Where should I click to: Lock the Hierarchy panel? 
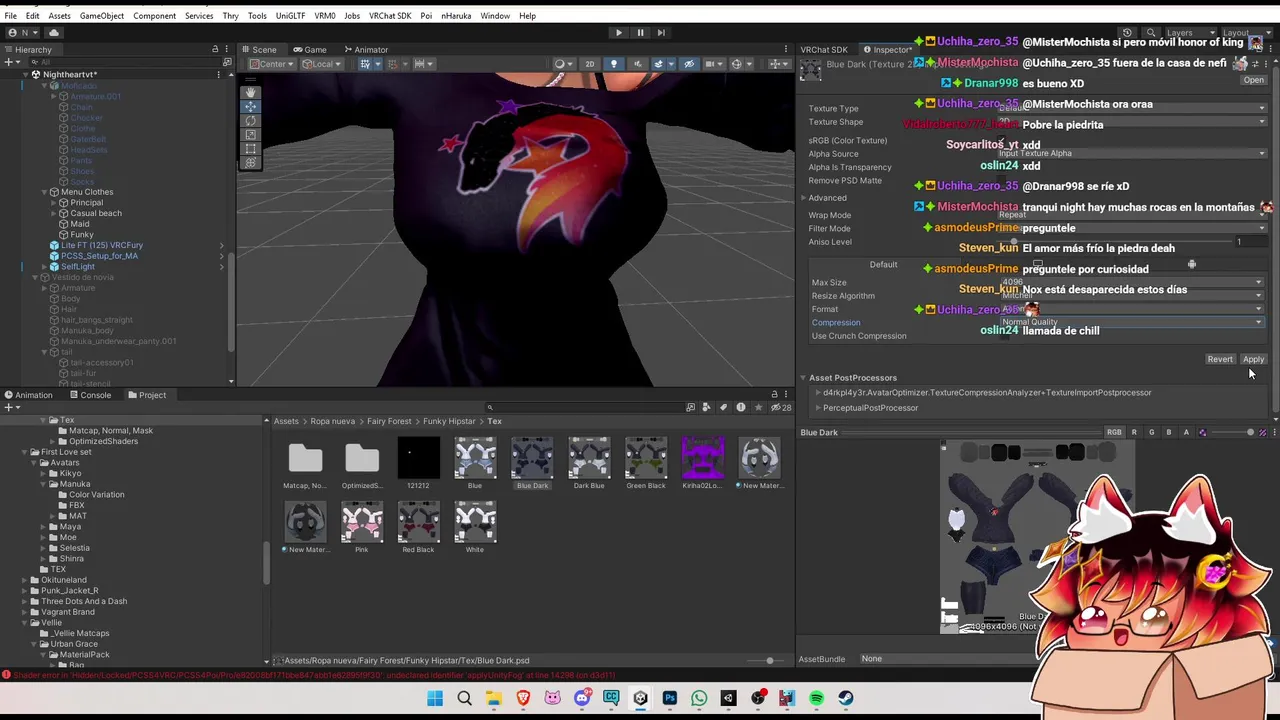point(215,49)
